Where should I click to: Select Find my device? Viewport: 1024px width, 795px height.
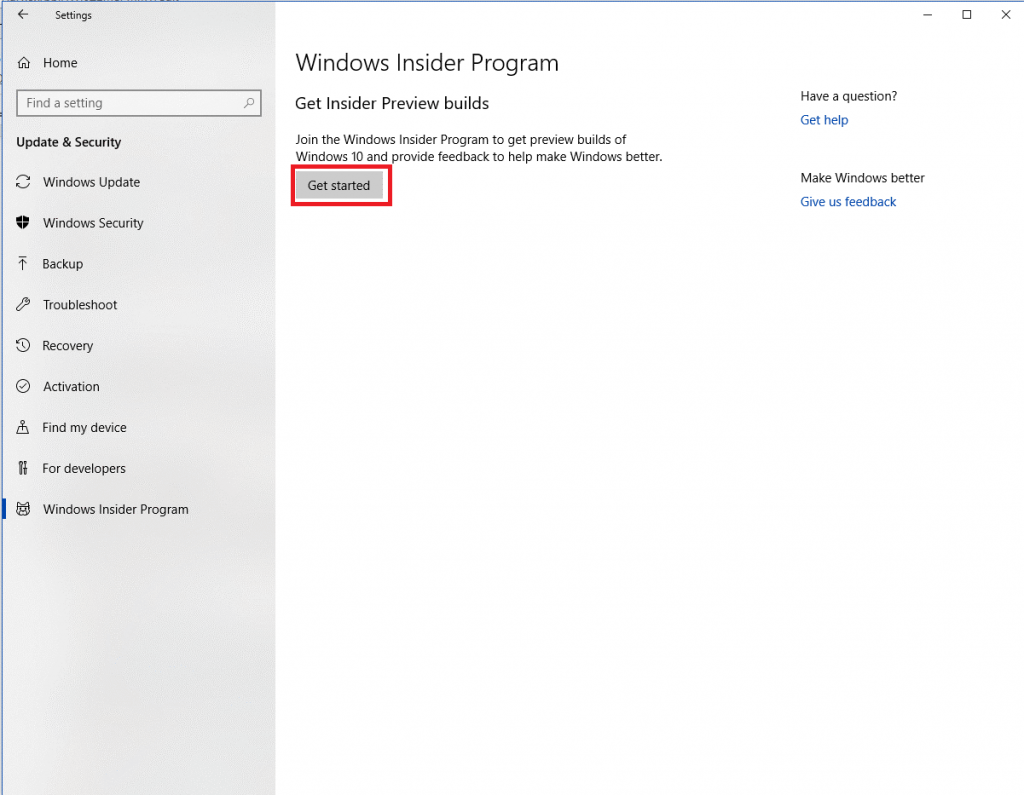(84, 427)
